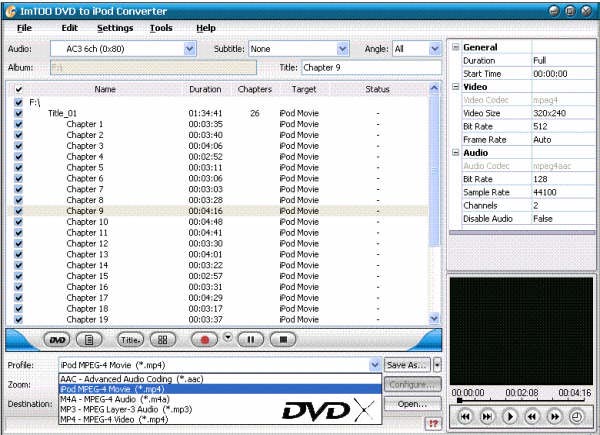The height and width of the screenshot is (435, 600).
Task: Open the Edit menu
Action: pos(70,28)
